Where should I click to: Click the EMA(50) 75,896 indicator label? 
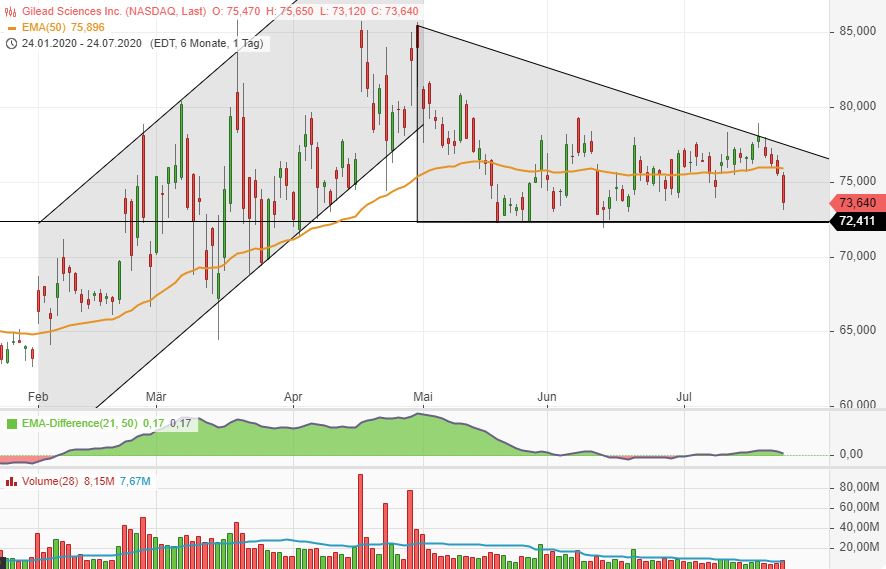coord(63,28)
